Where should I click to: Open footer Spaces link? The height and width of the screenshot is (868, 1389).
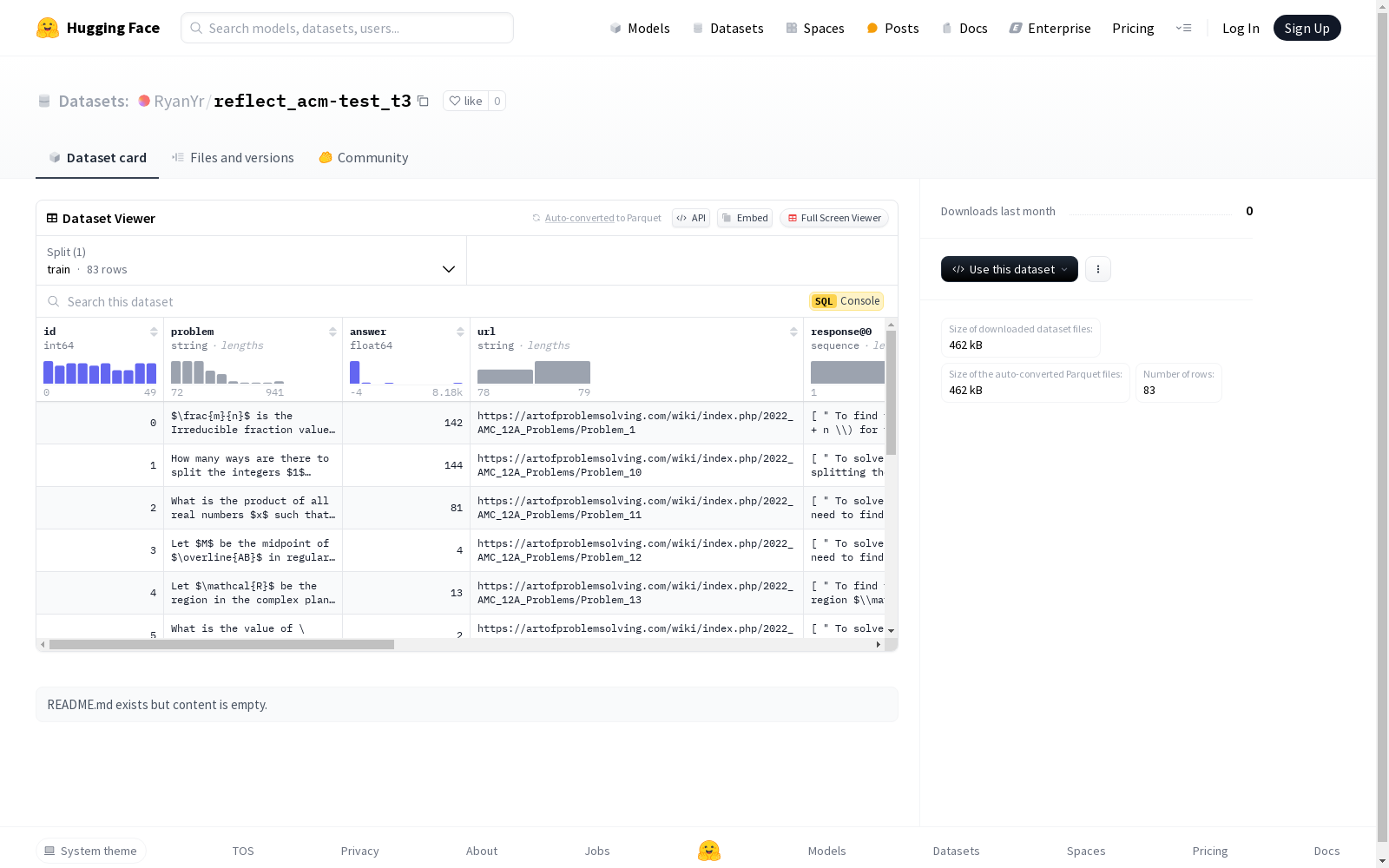click(x=1086, y=851)
